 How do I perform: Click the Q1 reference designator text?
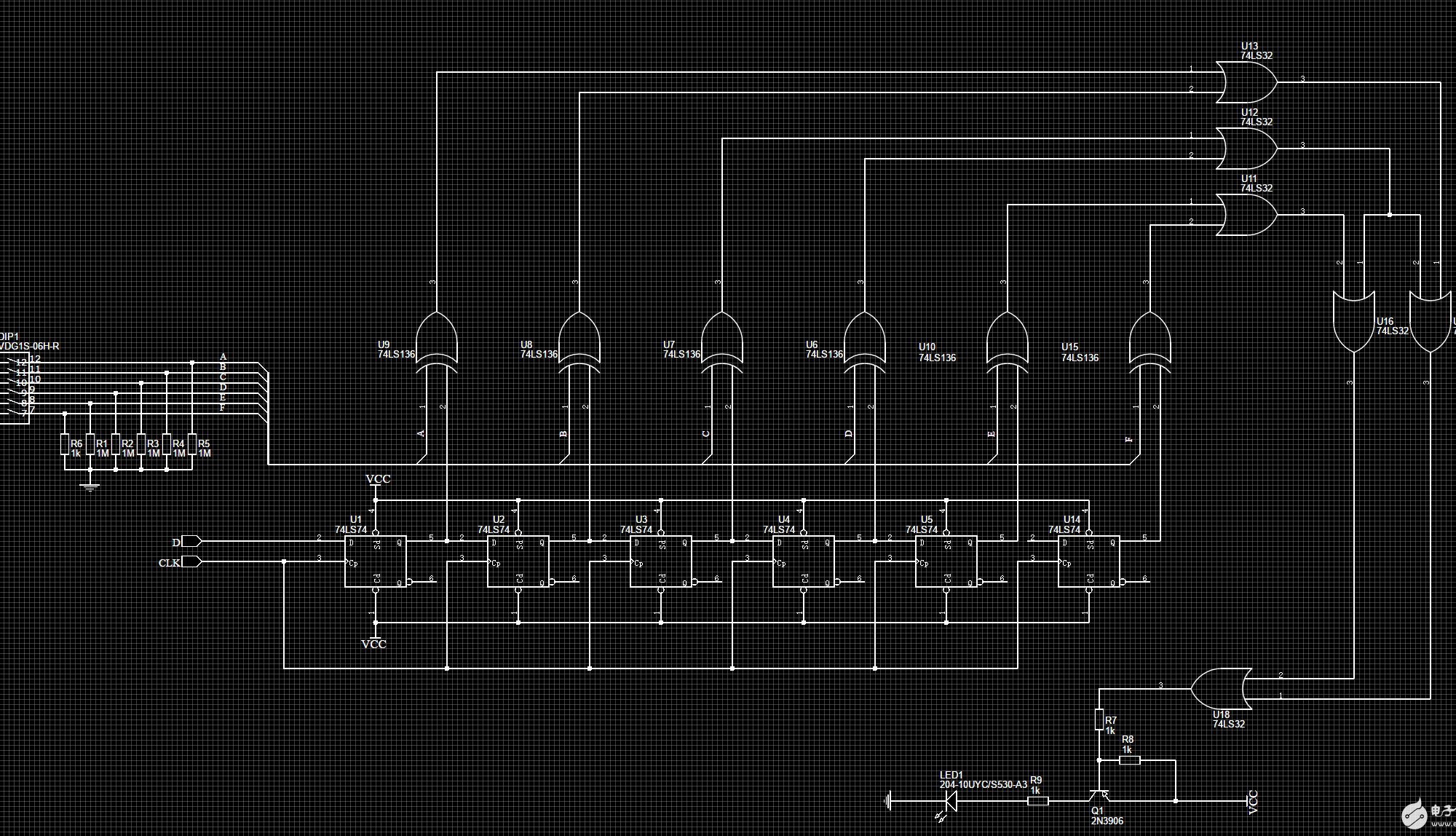click(1097, 811)
